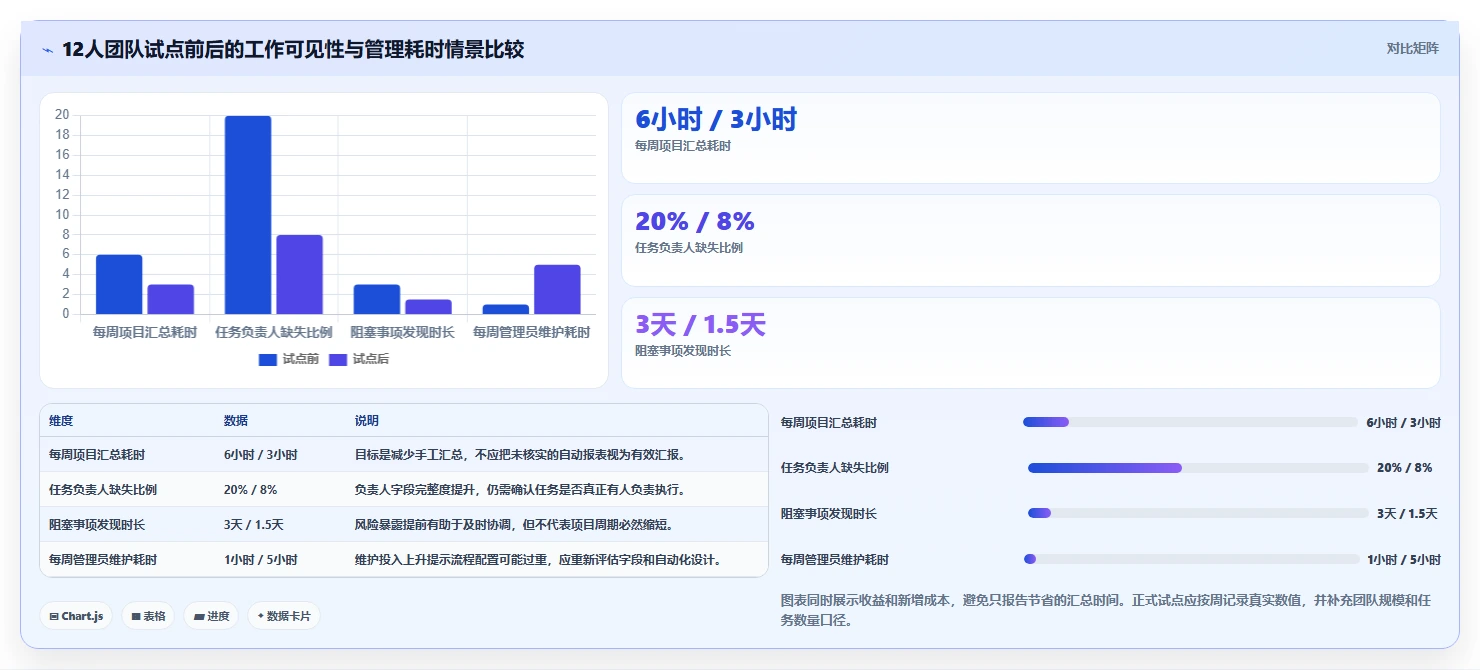This screenshot has height=670, width=1480.
Task: Click the 阻塞事项发现时长 chart axis label
Action: pos(403,332)
